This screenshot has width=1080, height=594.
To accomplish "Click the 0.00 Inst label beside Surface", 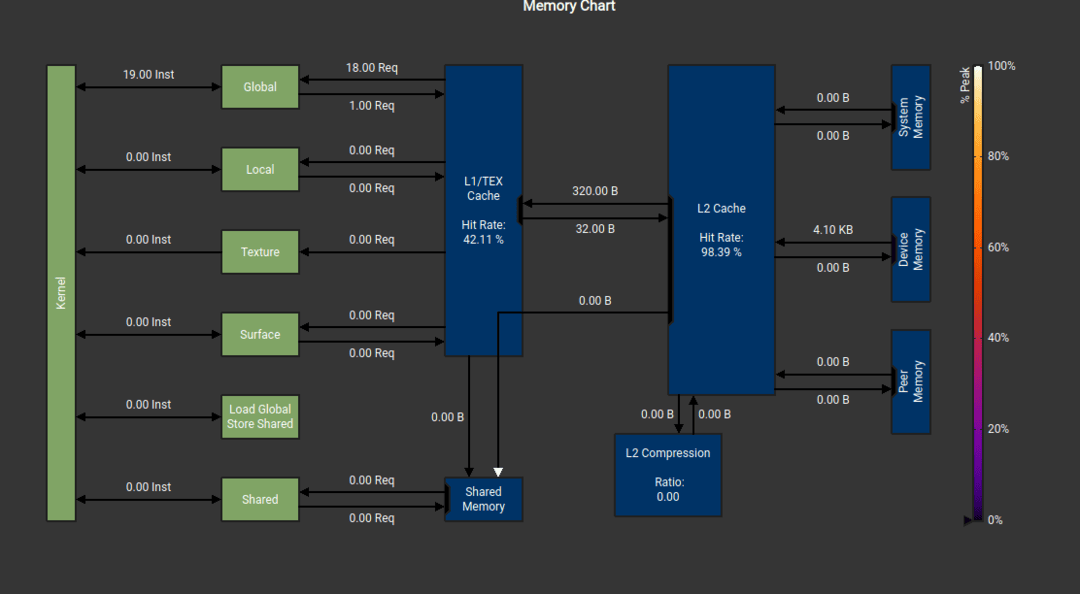I will (148, 322).
